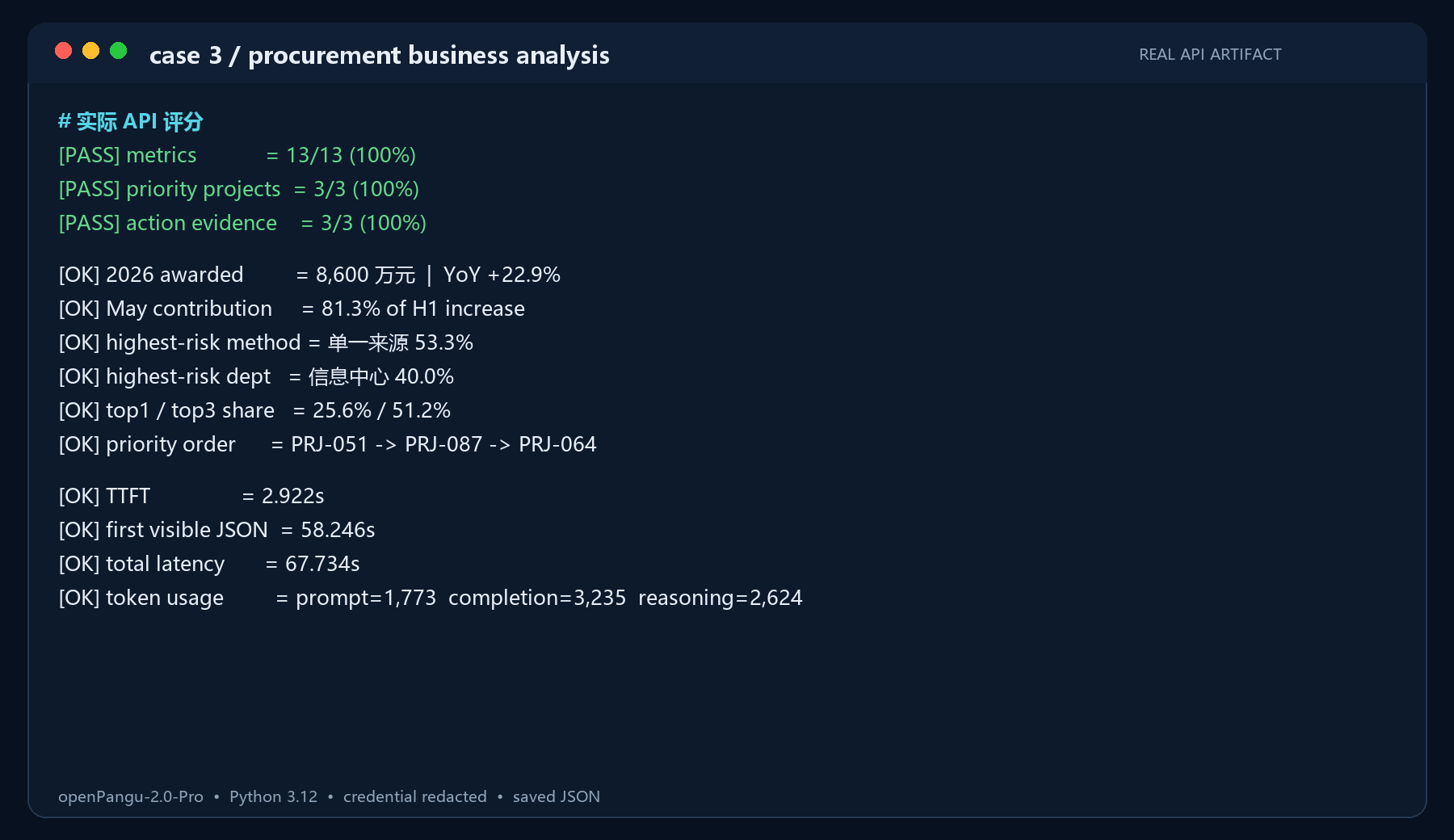The height and width of the screenshot is (840, 1454).
Task: Click the token usage prompt=1,773 line
Action: [x=431, y=598]
